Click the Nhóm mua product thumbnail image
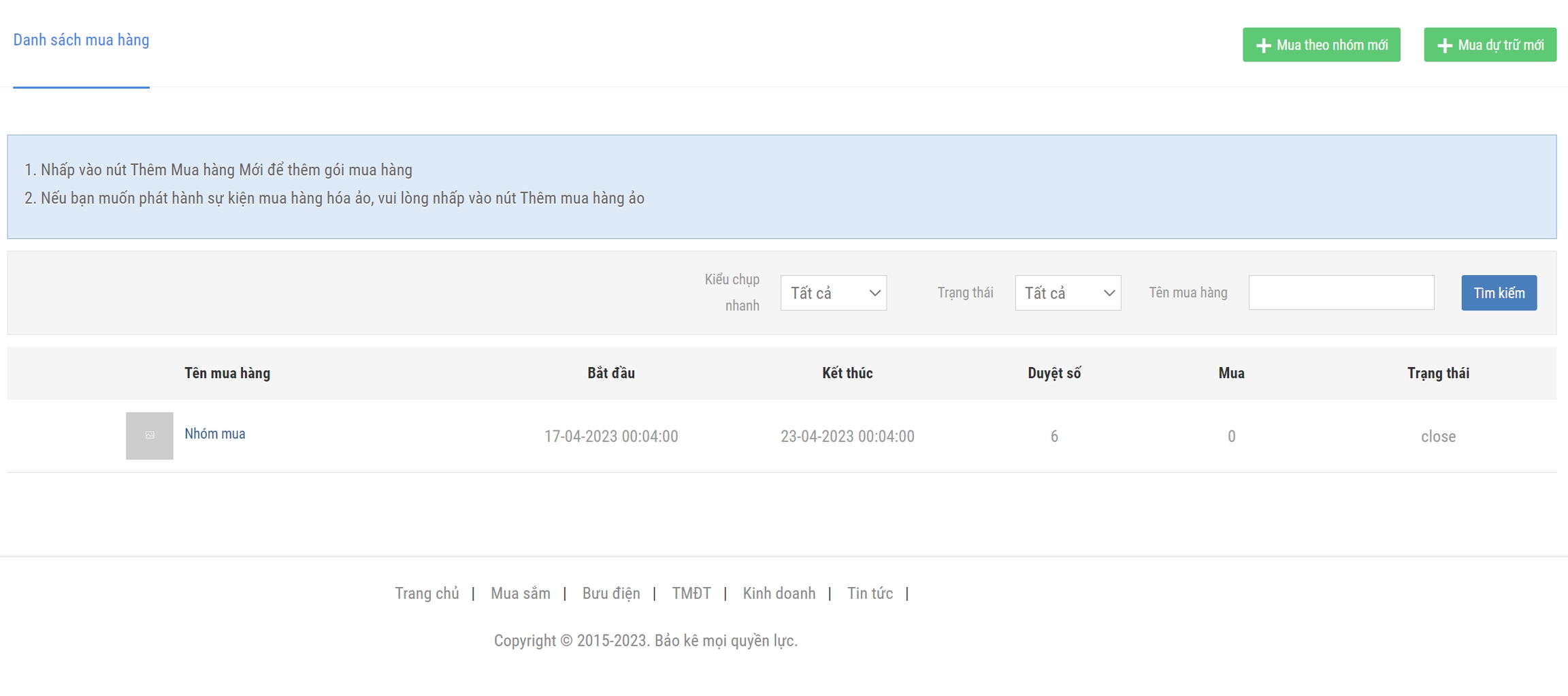The height and width of the screenshot is (696, 1568). click(x=149, y=436)
